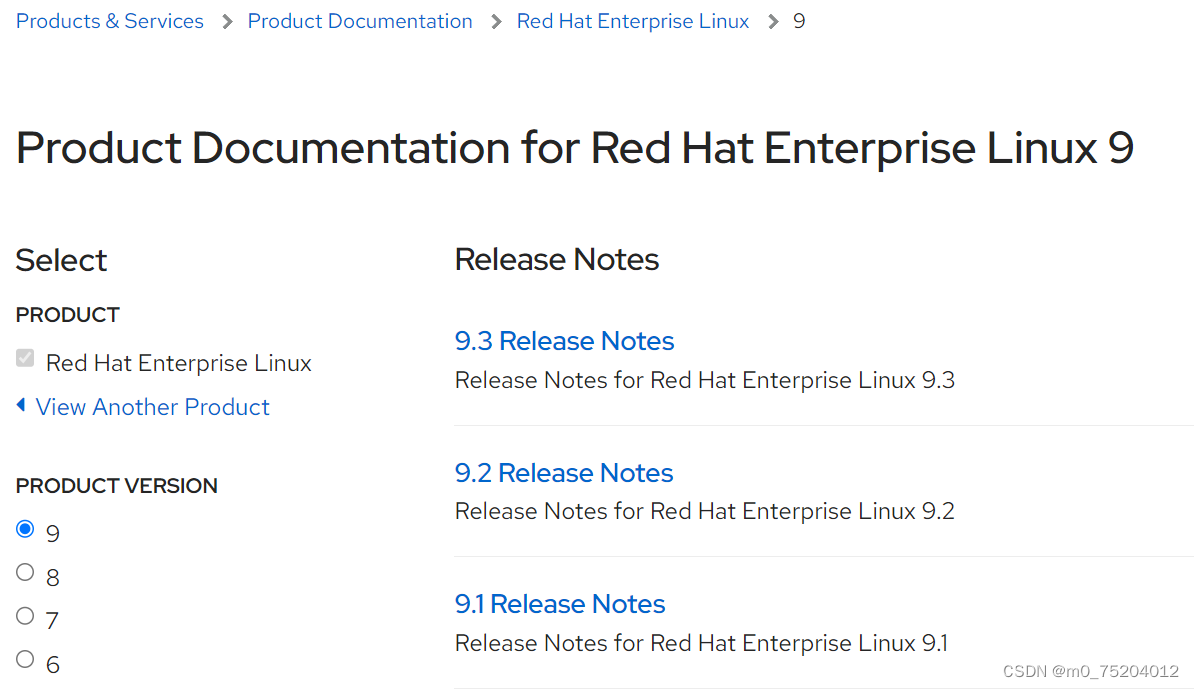Click the chevron before the 9 breadcrumb item

click(771, 20)
